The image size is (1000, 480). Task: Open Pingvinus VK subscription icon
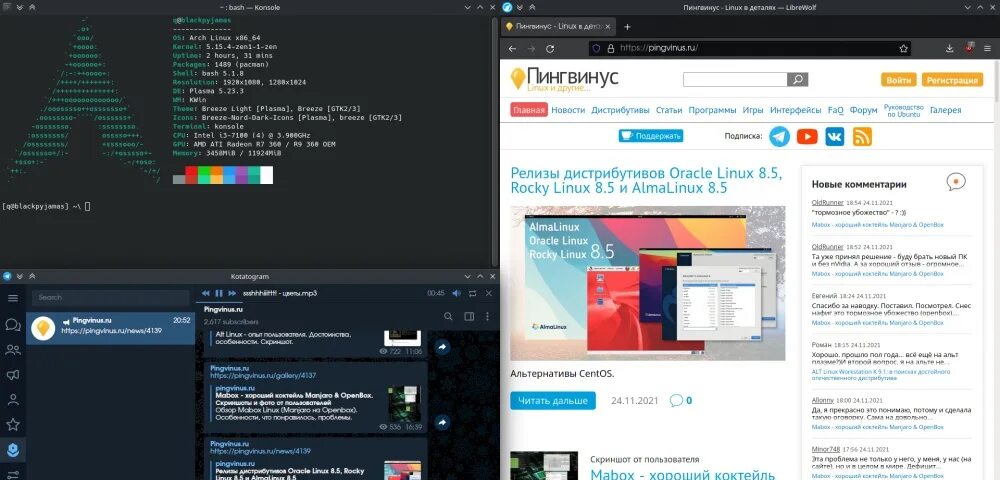click(x=834, y=136)
